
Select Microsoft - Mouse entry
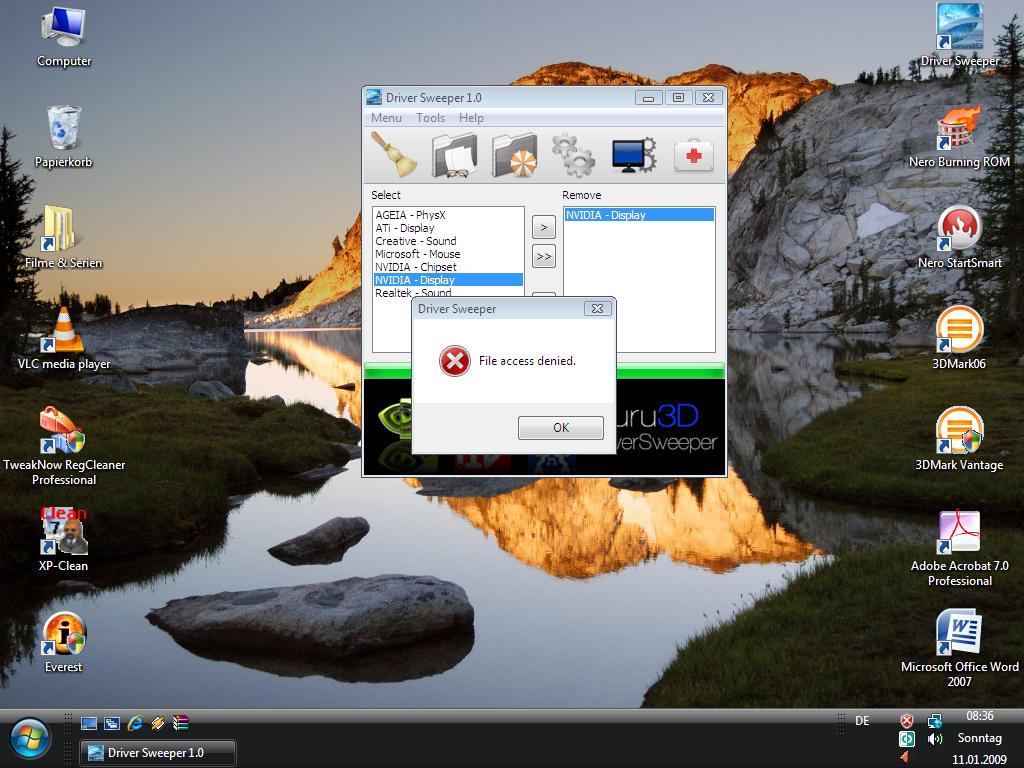point(448,254)
